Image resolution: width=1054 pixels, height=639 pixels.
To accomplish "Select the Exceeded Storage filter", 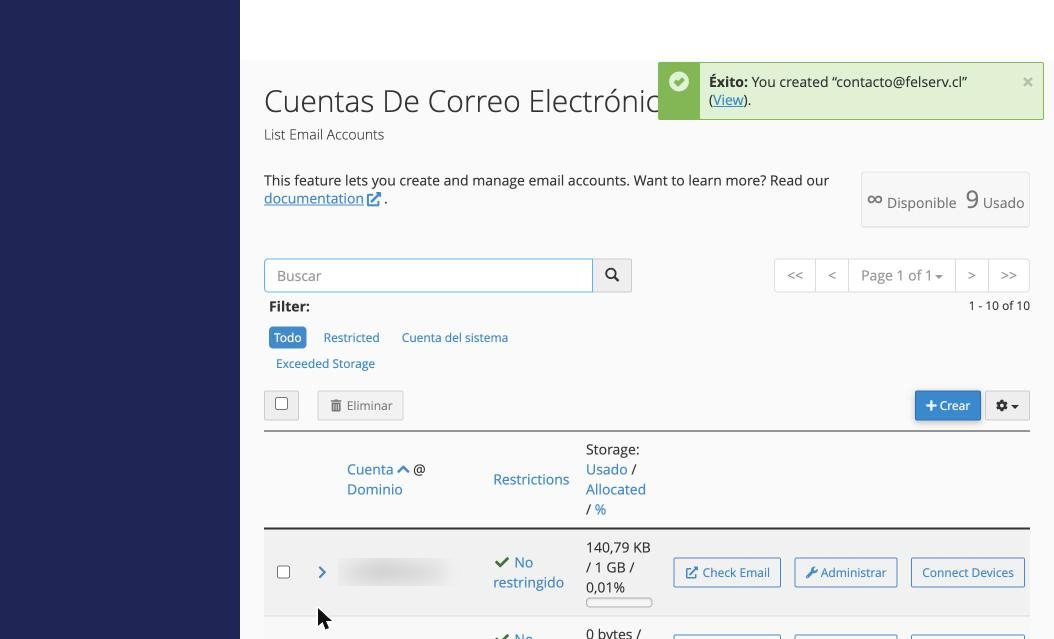I will [325, 364].
